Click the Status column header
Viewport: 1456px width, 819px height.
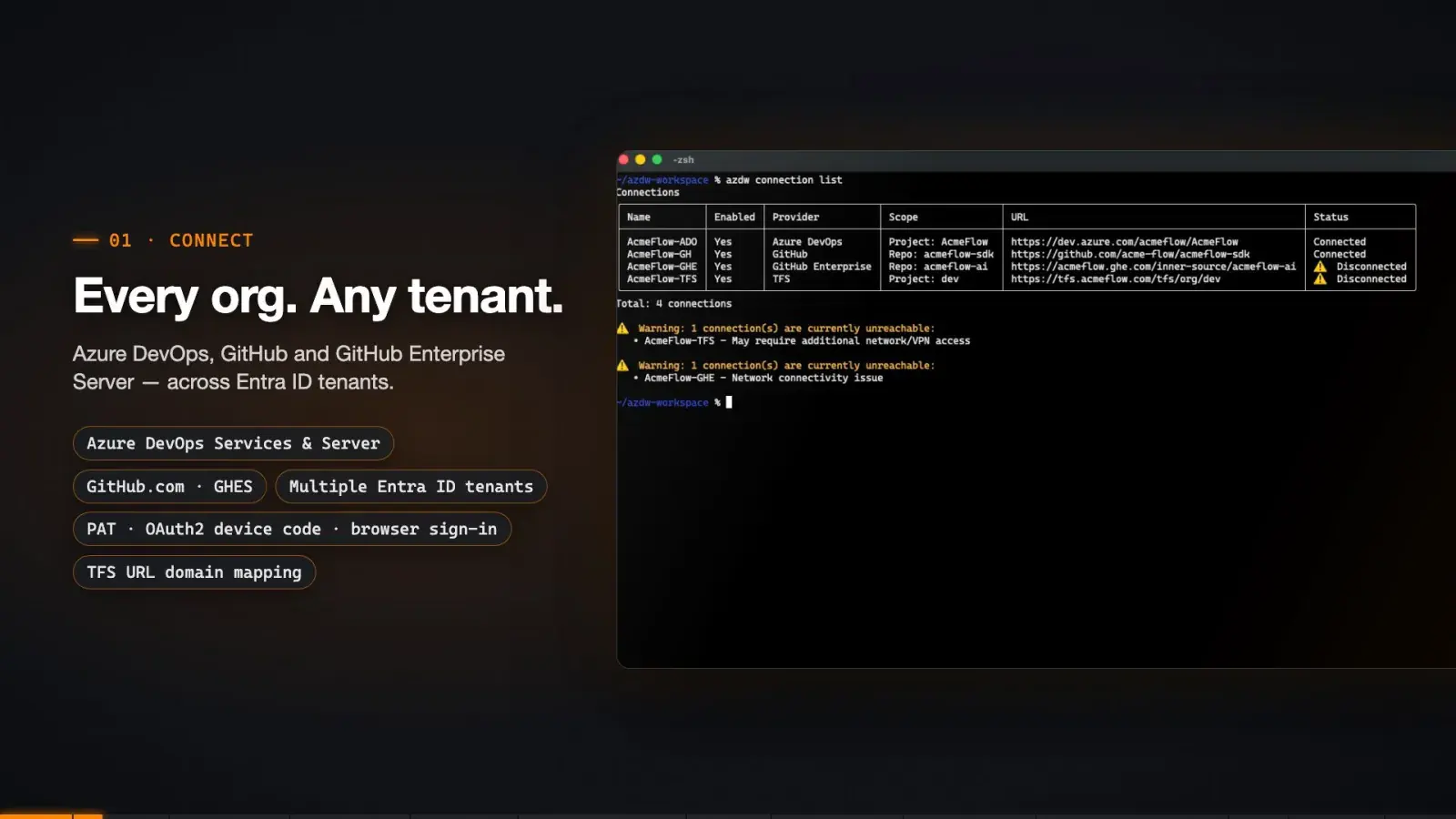1330,217
